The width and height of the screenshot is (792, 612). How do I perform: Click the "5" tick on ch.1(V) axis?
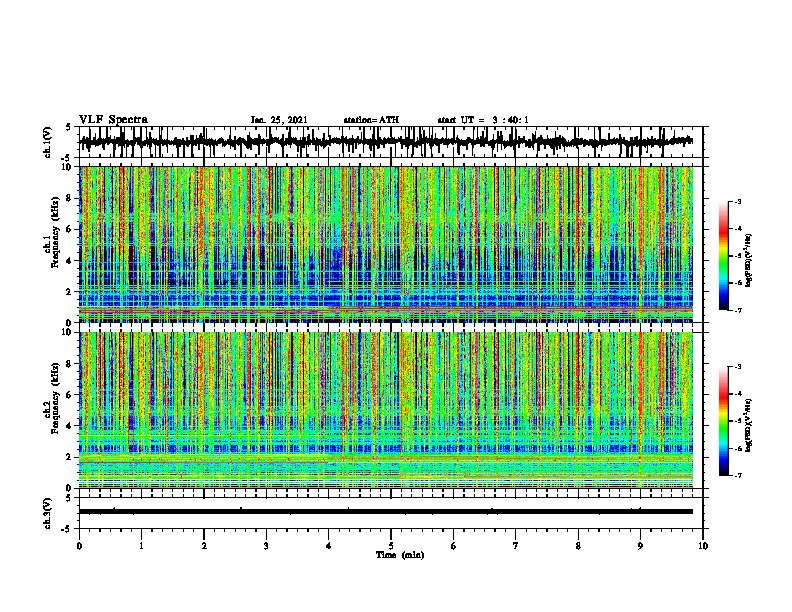[x=69, y=128]
